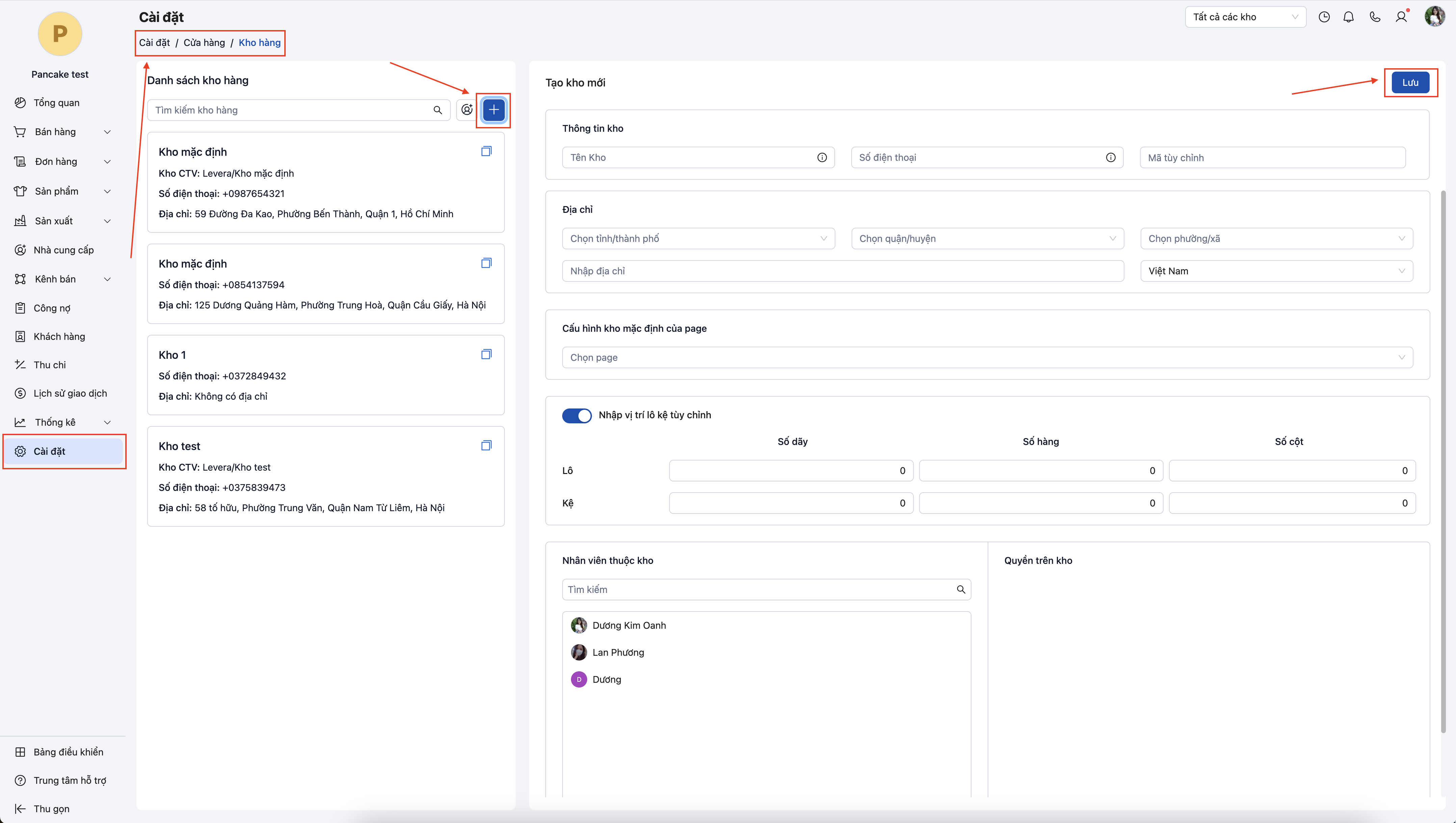Click the copy icon on Kho test

click(x=486, y=445)
